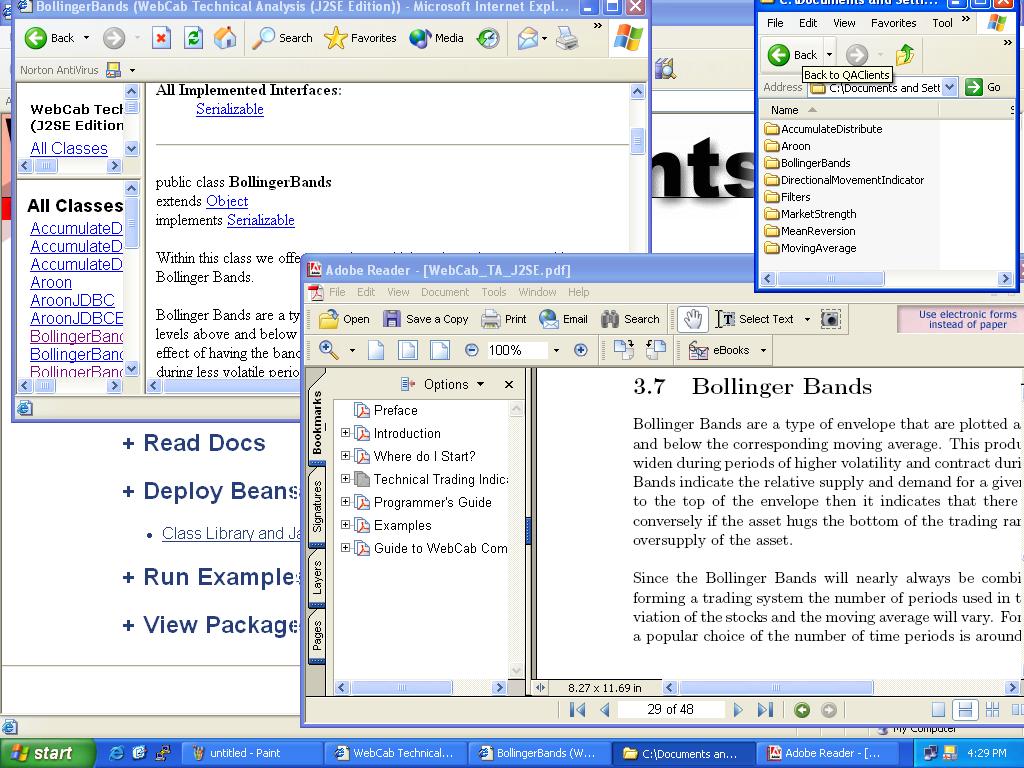Viewport: 1024px width, 768px height.
Task: Click the Actual Size page icon
Action: click(376, 350)
